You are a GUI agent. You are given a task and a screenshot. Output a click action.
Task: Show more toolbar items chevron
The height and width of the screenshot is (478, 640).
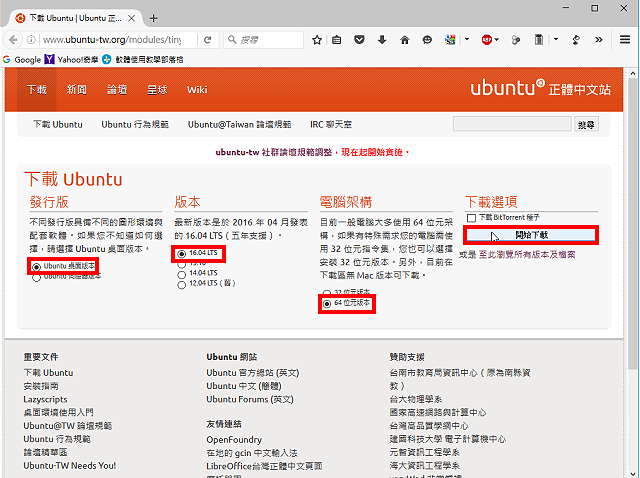(599, 40)
